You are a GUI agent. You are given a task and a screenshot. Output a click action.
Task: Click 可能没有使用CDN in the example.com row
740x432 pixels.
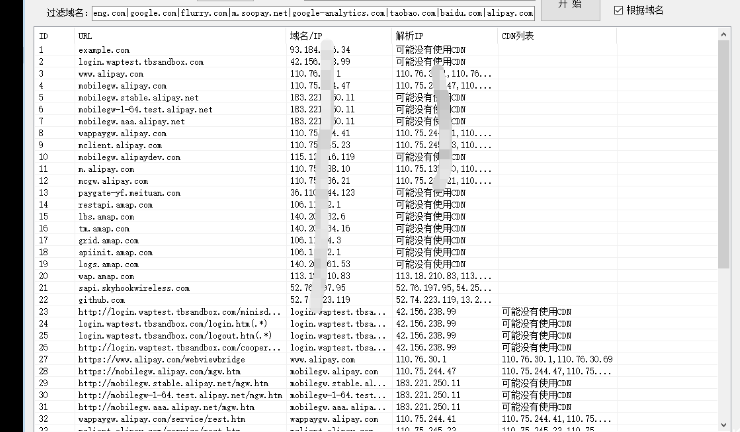[x=430, y=50]
